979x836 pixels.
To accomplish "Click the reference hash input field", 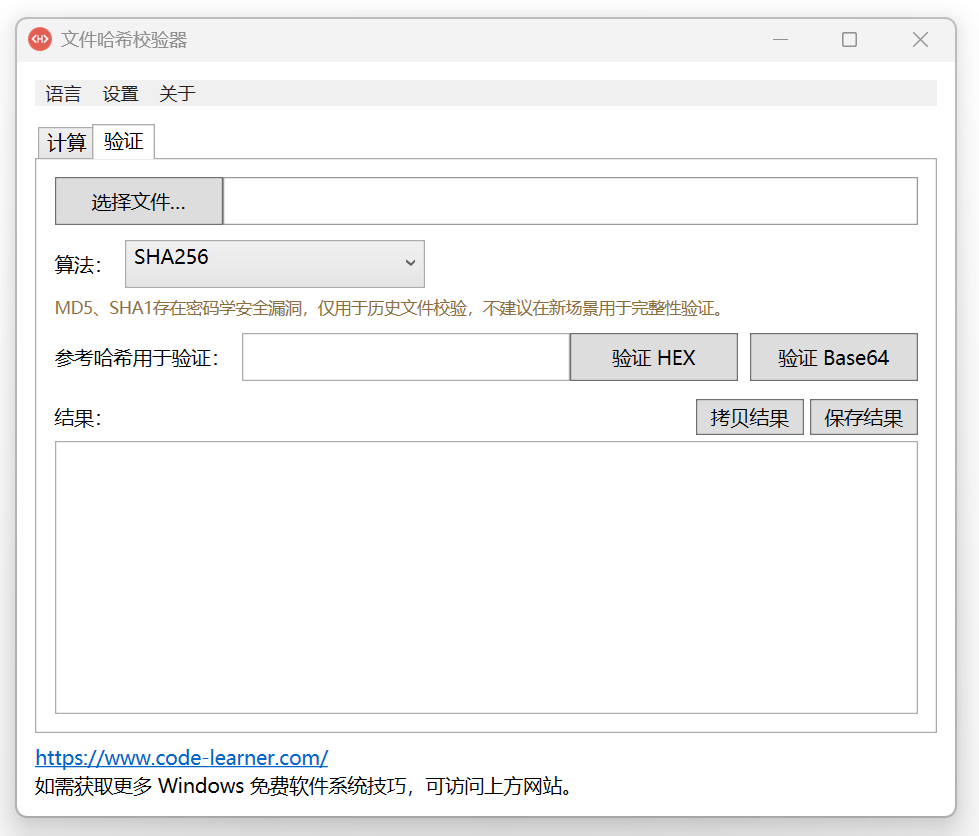I will point(406,357).
